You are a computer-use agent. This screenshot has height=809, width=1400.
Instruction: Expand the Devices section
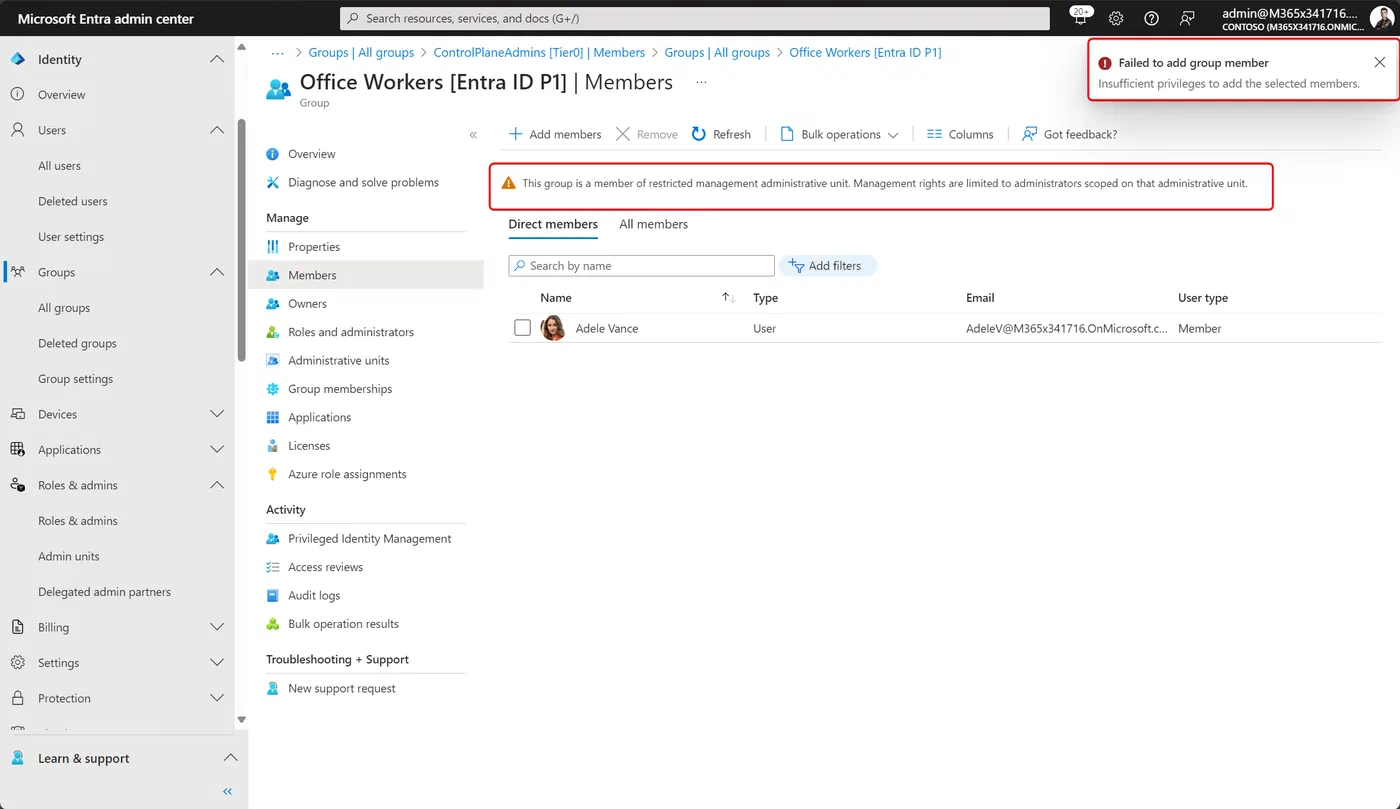click(216, 414)
